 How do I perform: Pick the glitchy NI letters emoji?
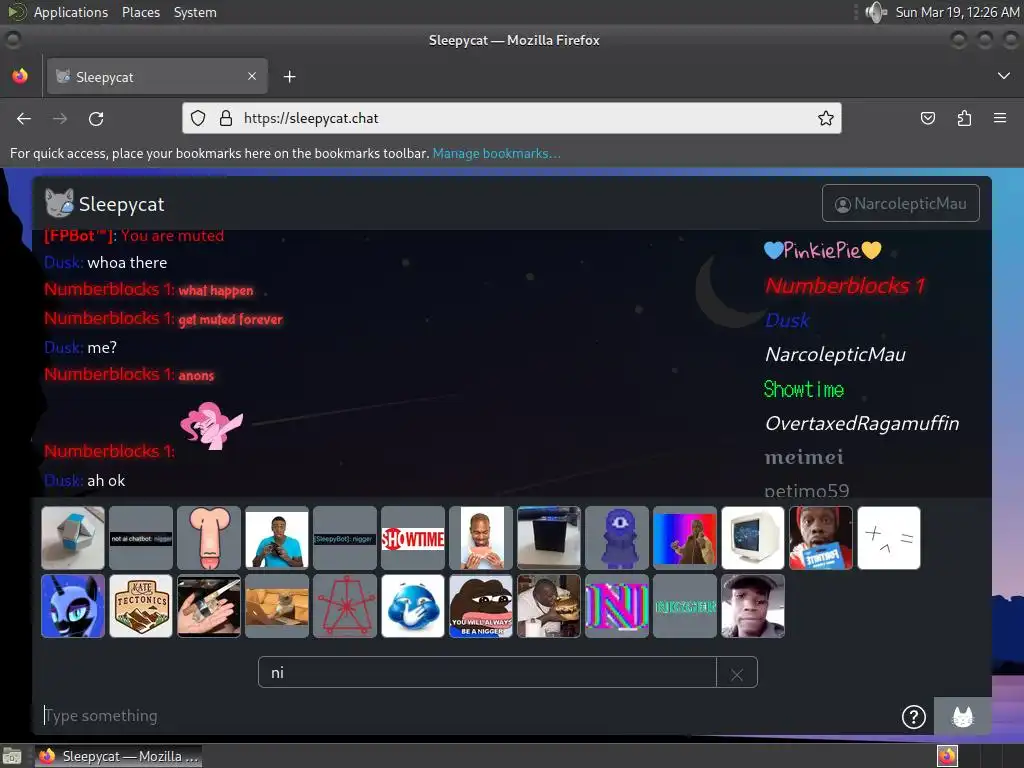click(x=617, y=606)
